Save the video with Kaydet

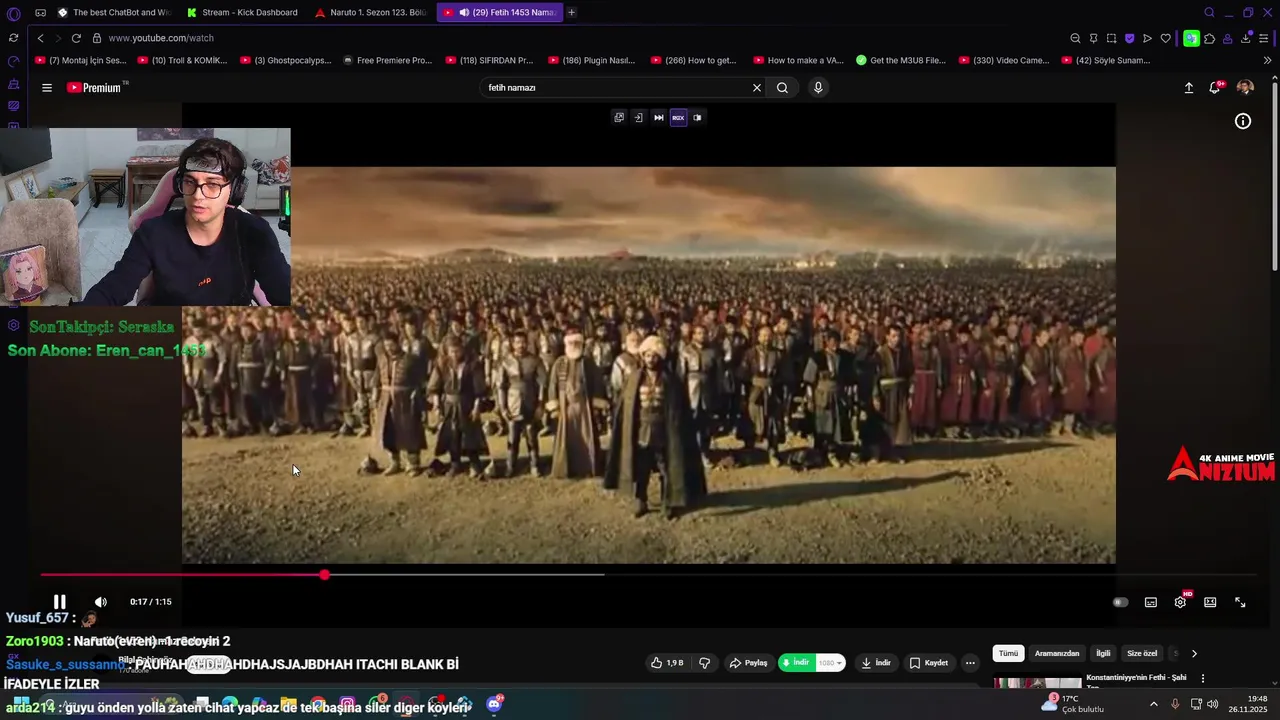(x=929, y=663)
